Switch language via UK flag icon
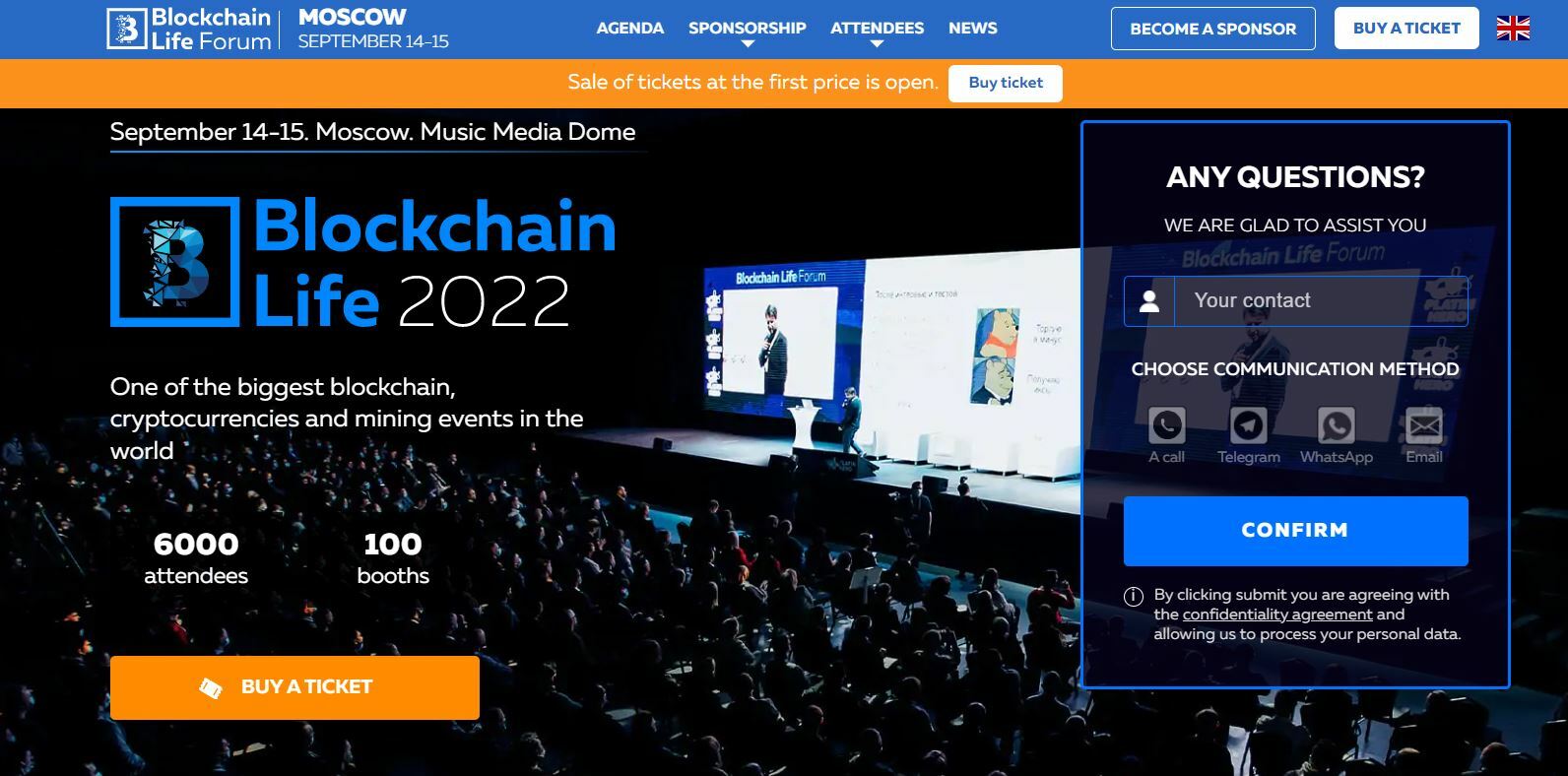This screenshot has width=1568, height=776. (x=1513, y=29)
